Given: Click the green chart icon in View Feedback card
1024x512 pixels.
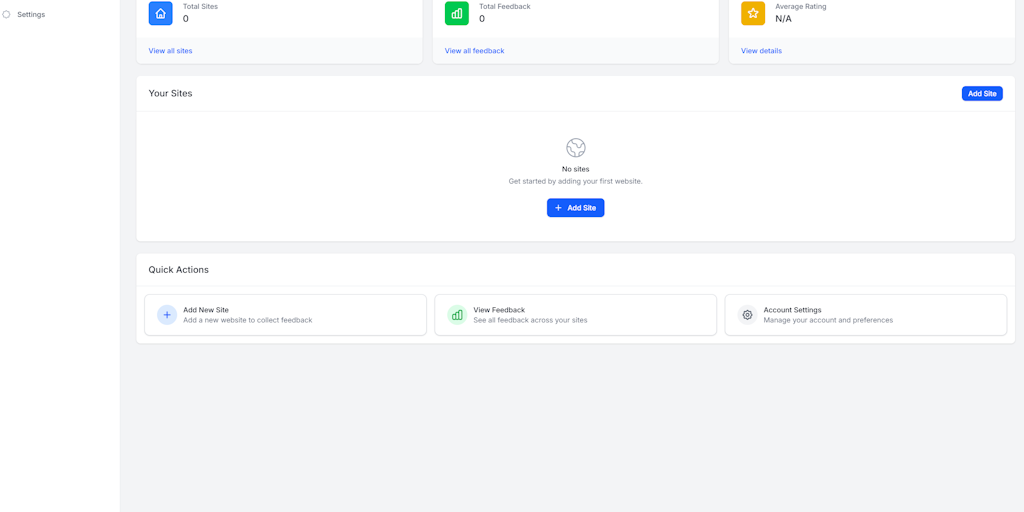Looking at the screenshot, I should pos(457,315).
